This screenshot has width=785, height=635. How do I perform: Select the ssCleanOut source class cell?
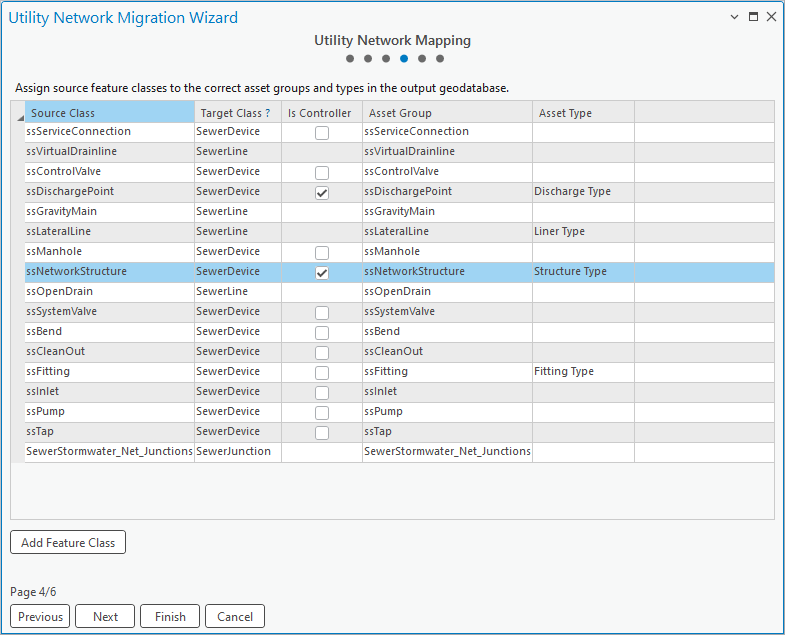pos(110,352)
